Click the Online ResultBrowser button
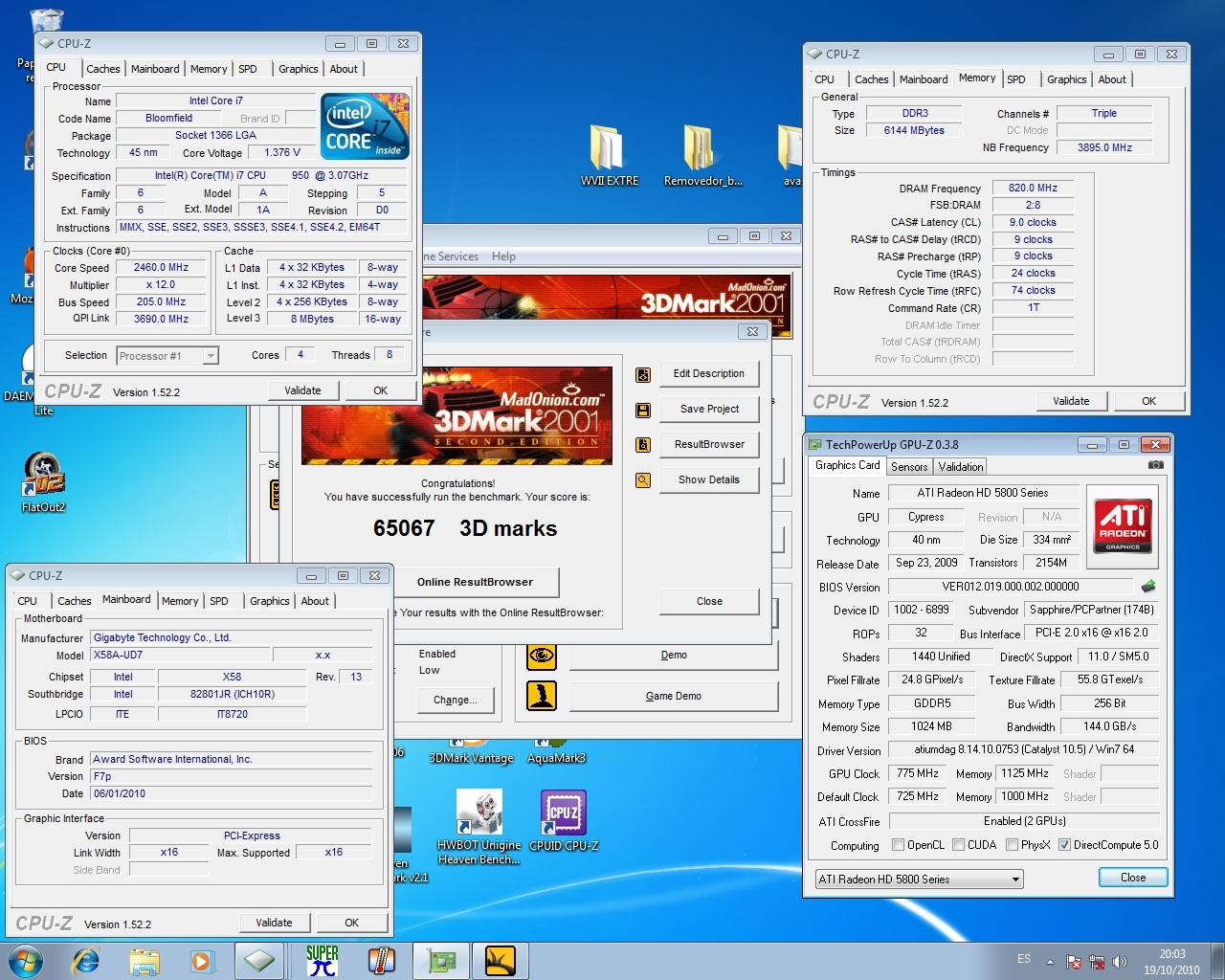Image resolution: width=1225 pixels, height=980 pixels. pyautogui.click(x=475, y=582)
